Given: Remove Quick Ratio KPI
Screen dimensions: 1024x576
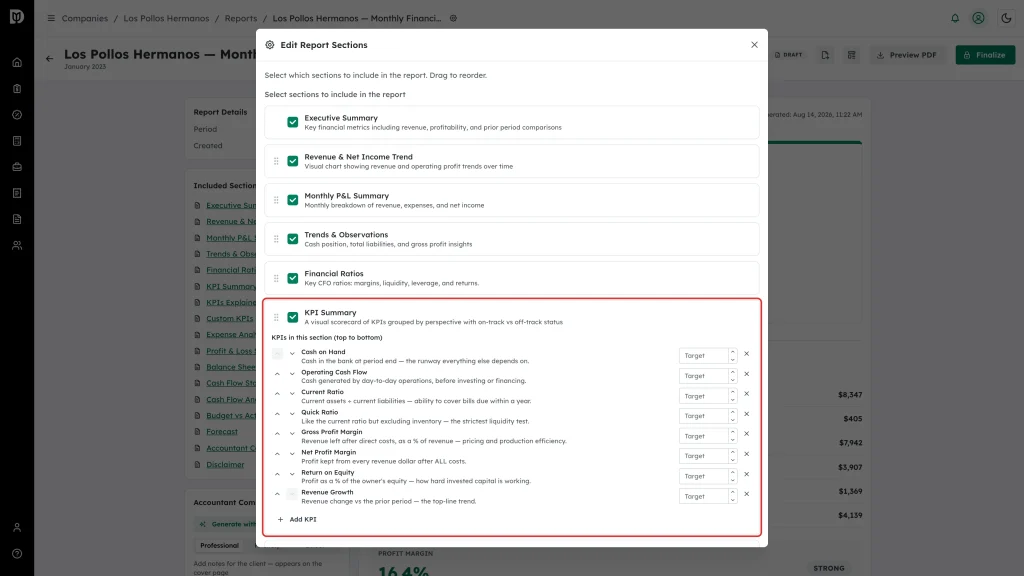Looking at the screenshot, I should [x=746, y=414].
